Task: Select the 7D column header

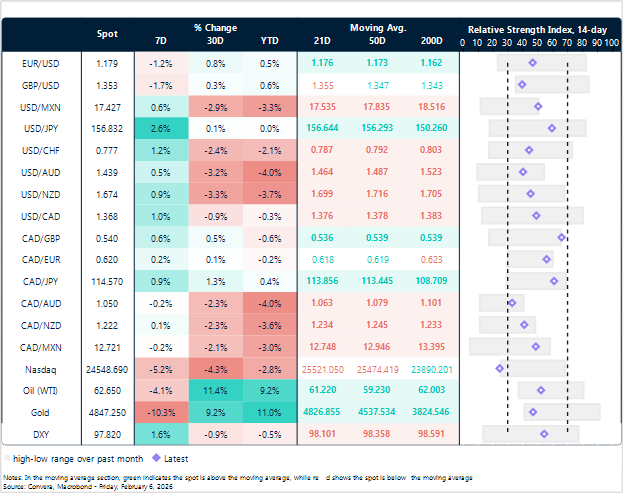Action: pos(161,41)
